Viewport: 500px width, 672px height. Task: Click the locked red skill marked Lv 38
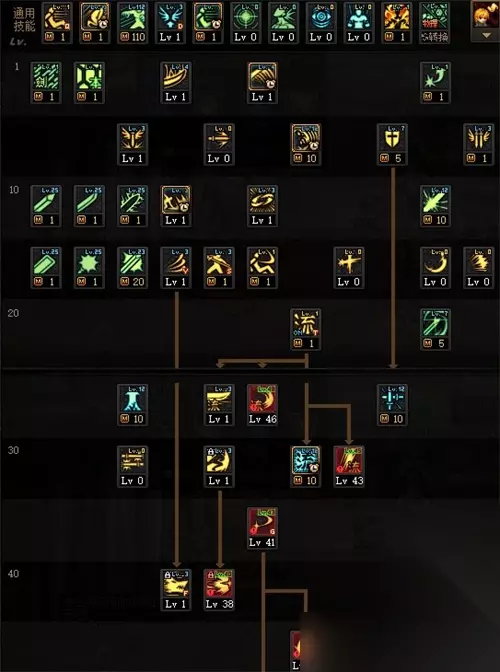point(219,590)
